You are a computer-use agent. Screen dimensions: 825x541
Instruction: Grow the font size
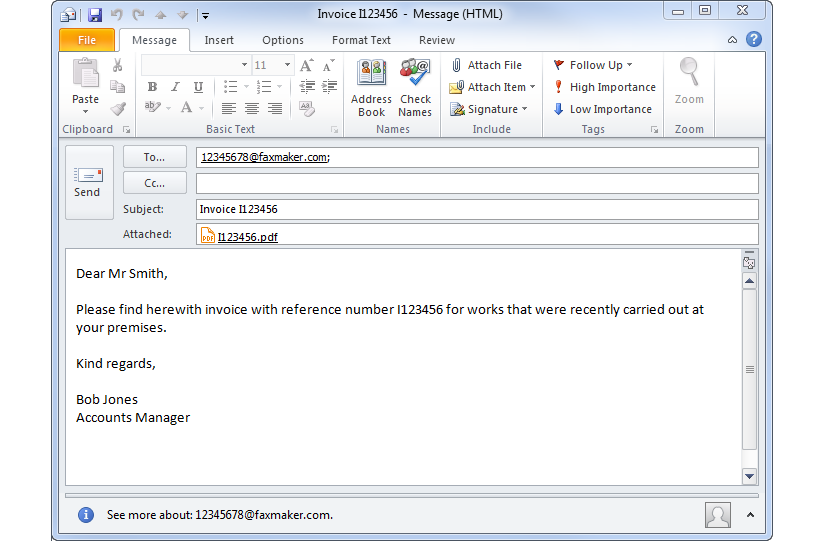[307, 65]
